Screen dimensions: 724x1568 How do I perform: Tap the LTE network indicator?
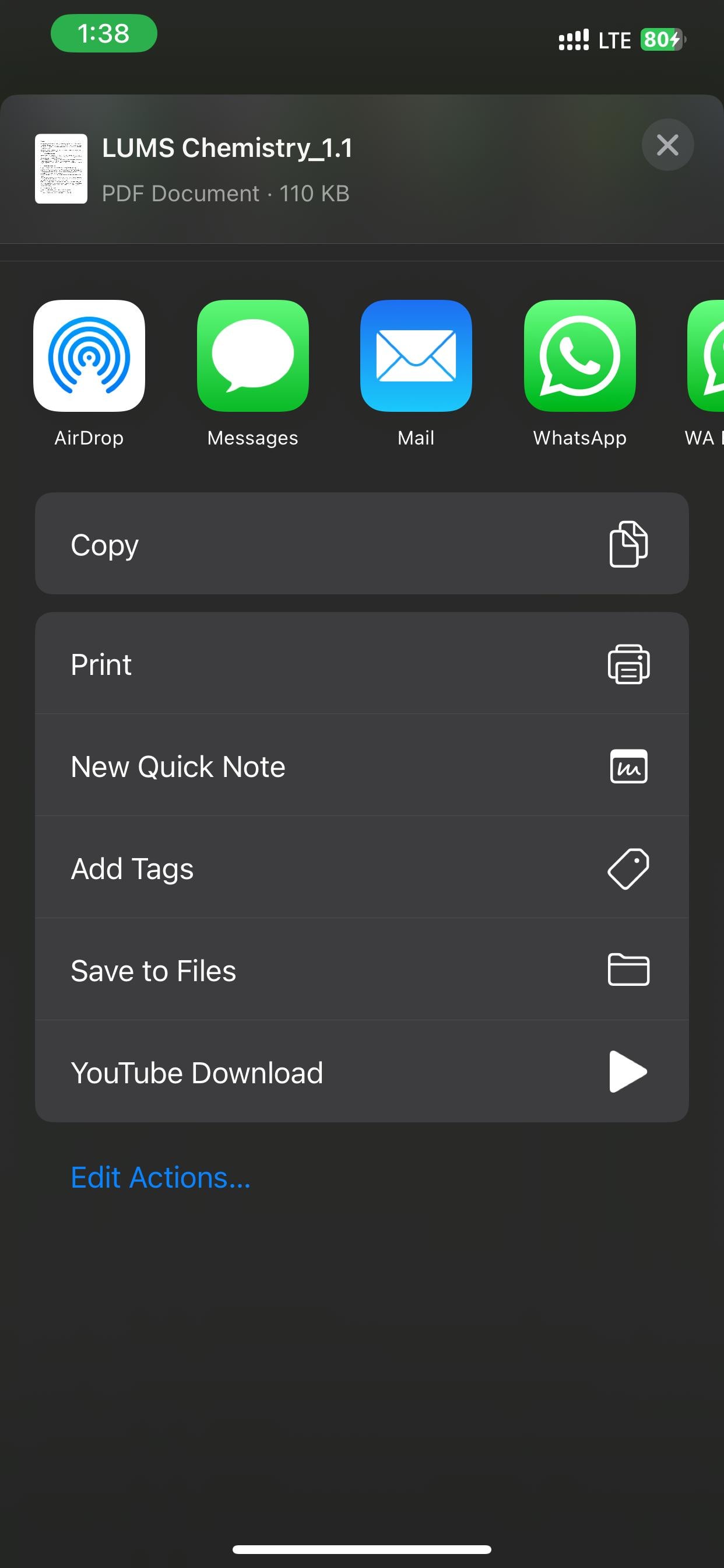coord(614,40)
